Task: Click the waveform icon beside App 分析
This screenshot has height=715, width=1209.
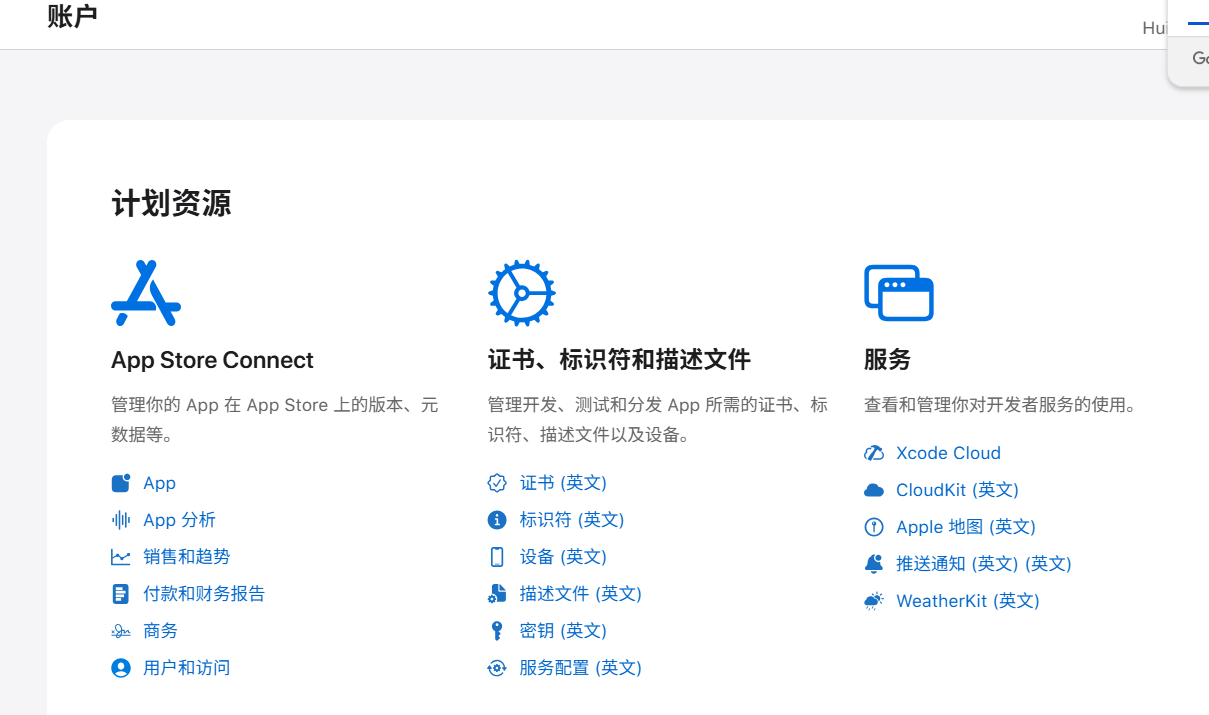Action: pos(121,520)
